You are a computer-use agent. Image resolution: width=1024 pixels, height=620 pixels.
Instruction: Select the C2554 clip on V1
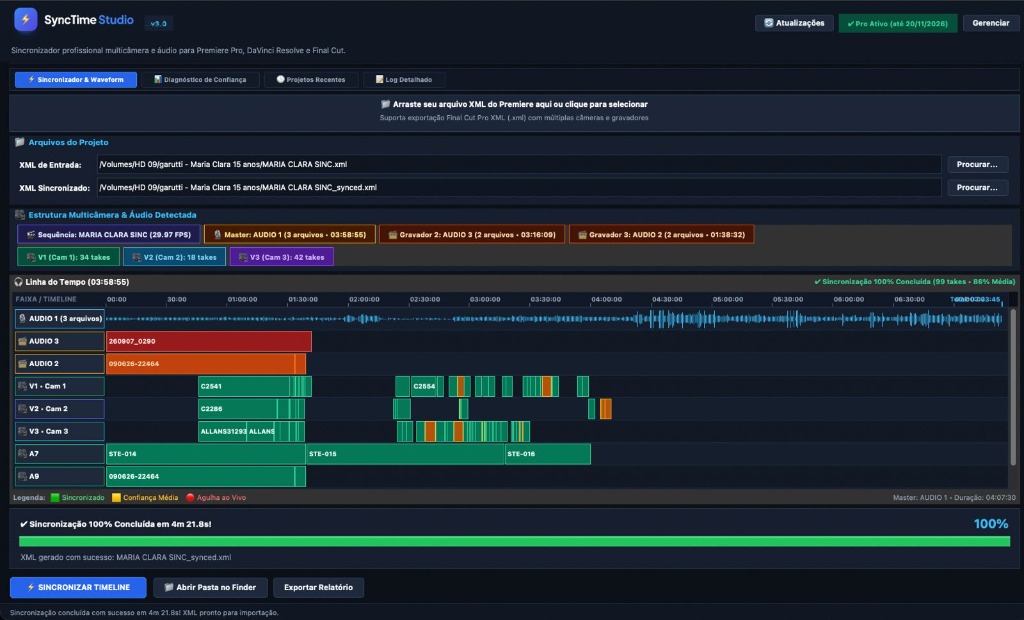pos(424,386)
